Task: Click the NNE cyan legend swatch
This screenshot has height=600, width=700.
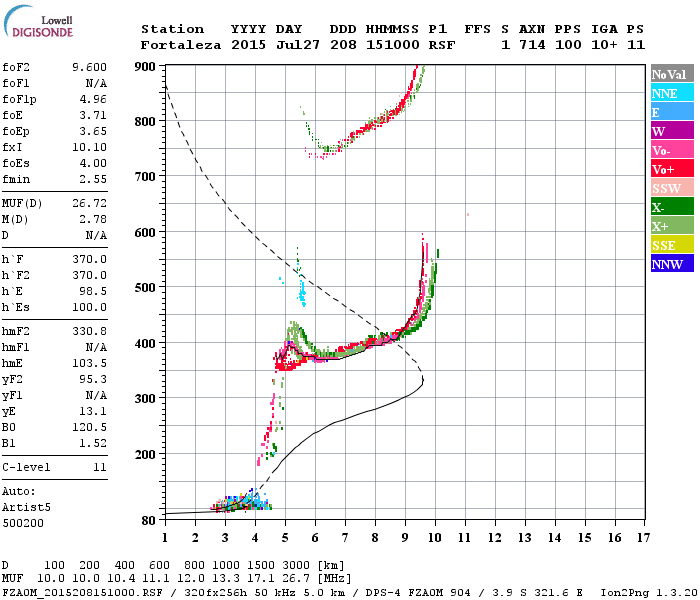Action: coord(672,93)
